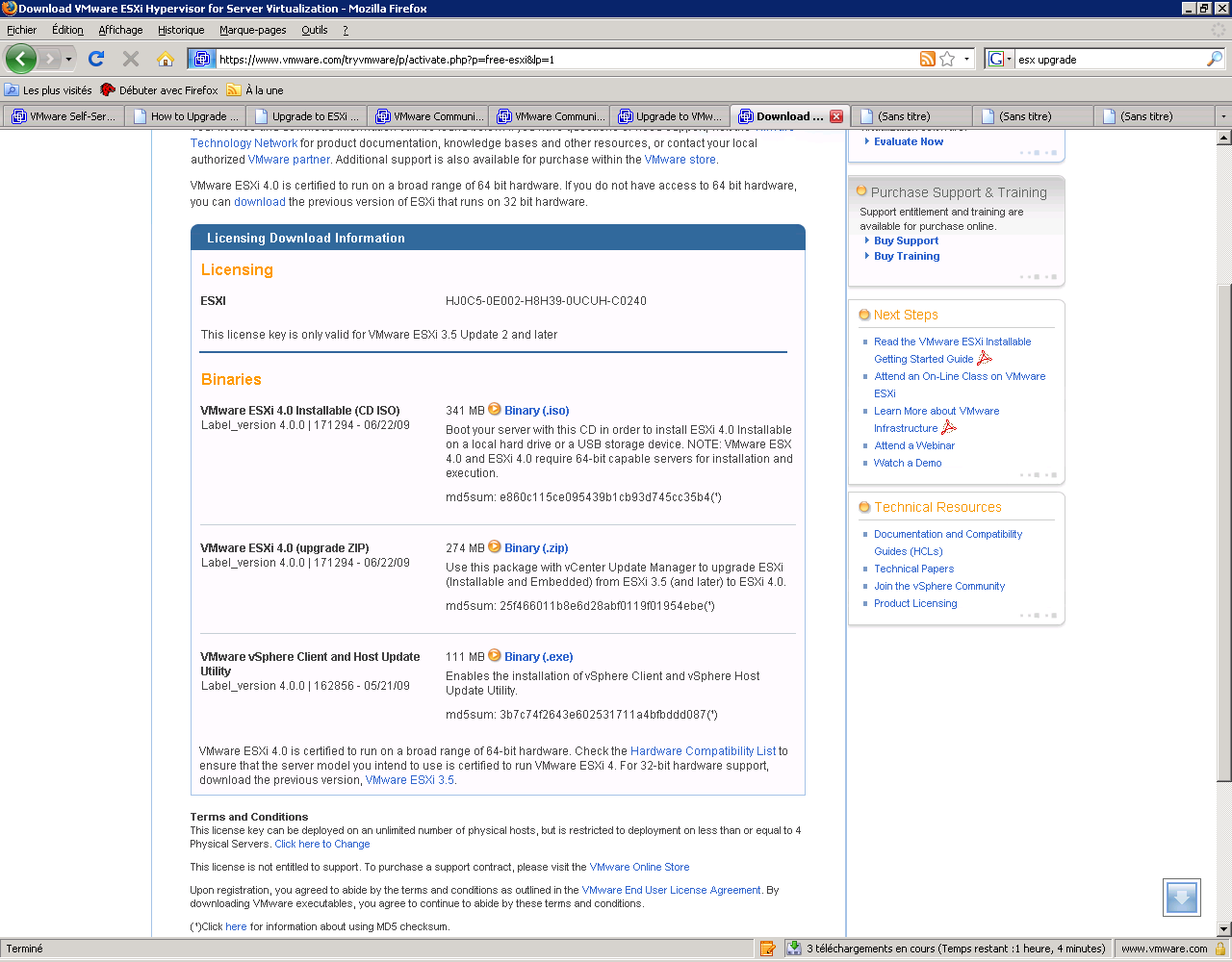Switch to How to Upgrade tab
Image resolution: width=1232 pixels, height=962 pixels.
[185, 116]
